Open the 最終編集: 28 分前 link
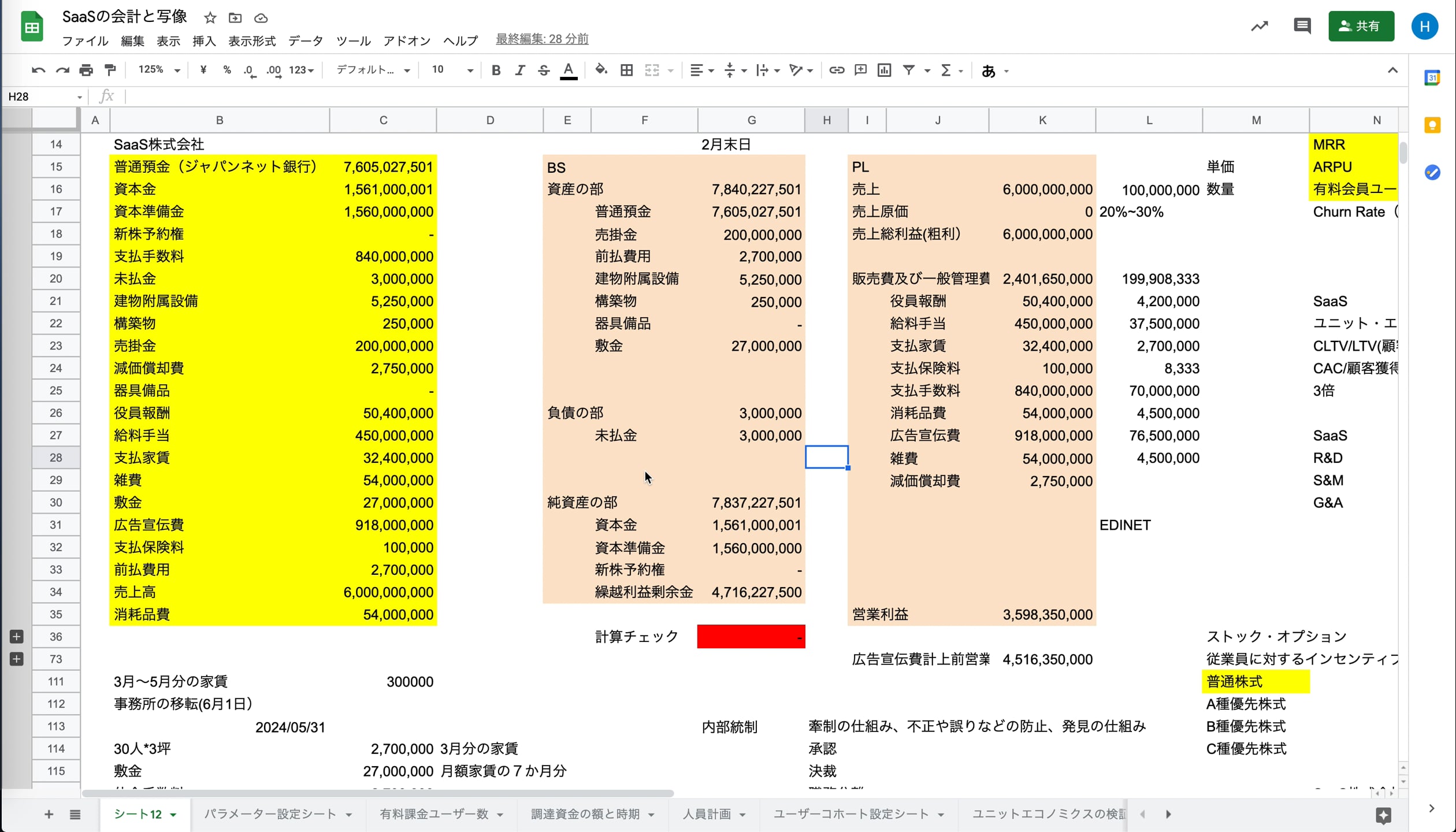Viewport: 1456px width, 832px height. [542, 39]
